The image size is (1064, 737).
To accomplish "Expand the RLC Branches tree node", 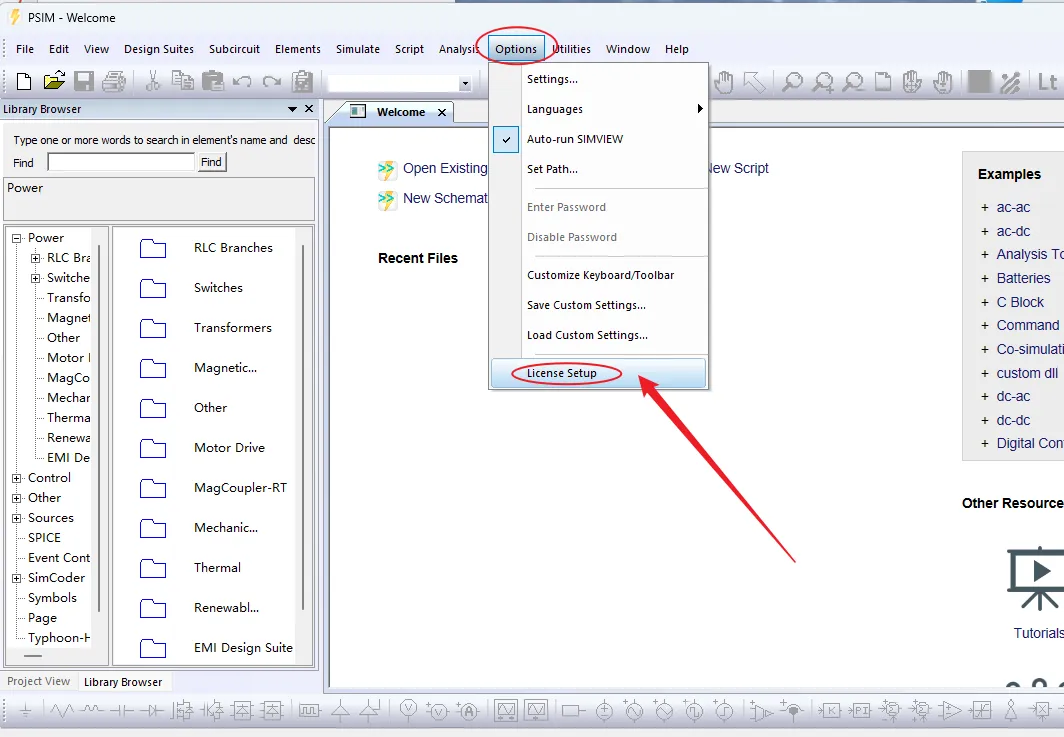I will pyautogui.click(x=36, y=258).
